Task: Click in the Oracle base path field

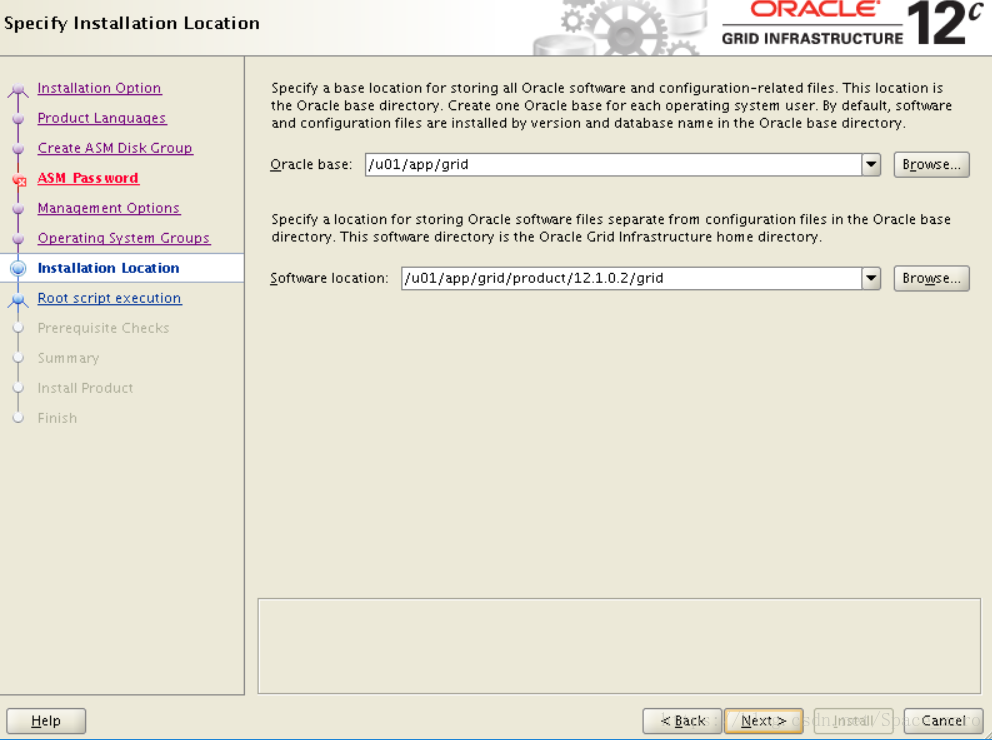Action: pos(613,164)
